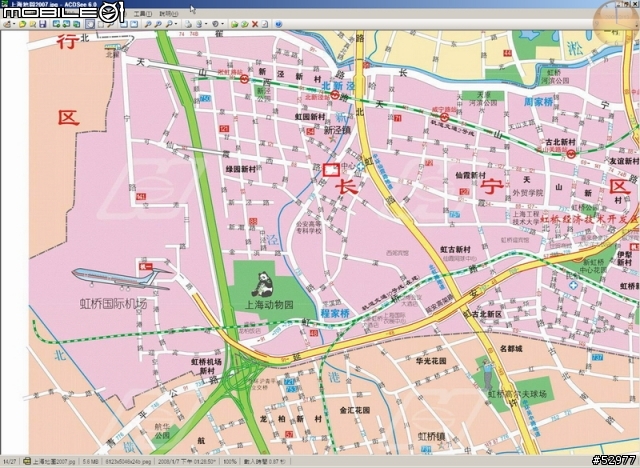Click the image dimensions status entry
The image size is (640, 468).
128,461
